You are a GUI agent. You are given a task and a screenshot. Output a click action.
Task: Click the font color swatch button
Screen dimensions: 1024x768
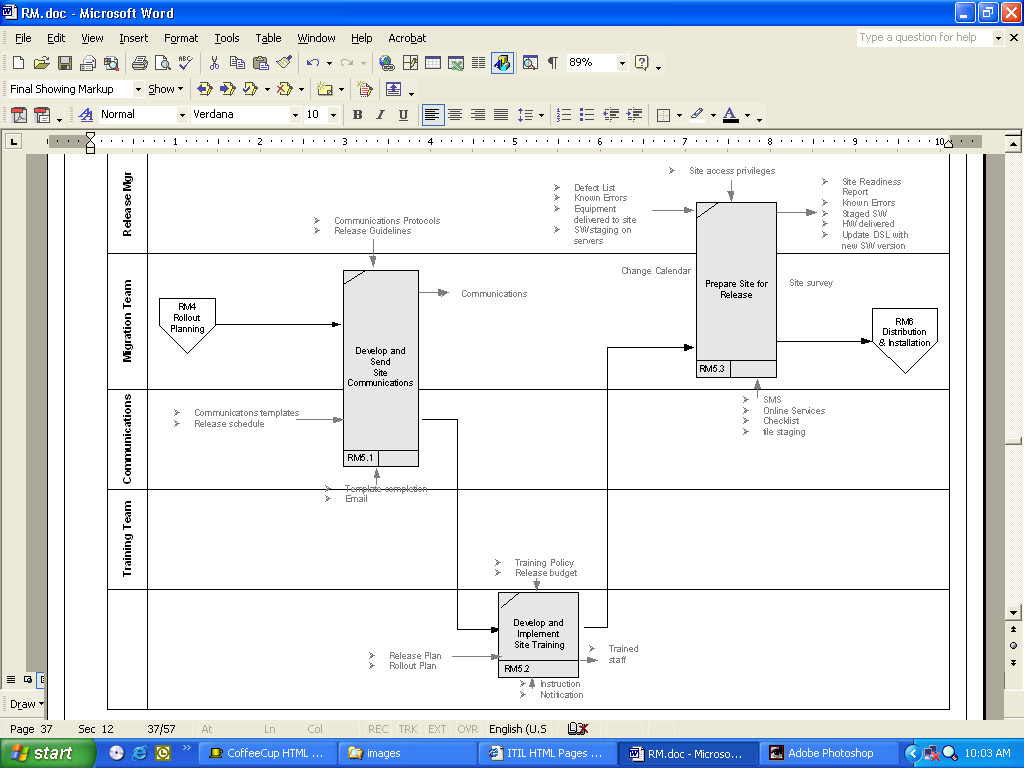click(x=730, y=115)
